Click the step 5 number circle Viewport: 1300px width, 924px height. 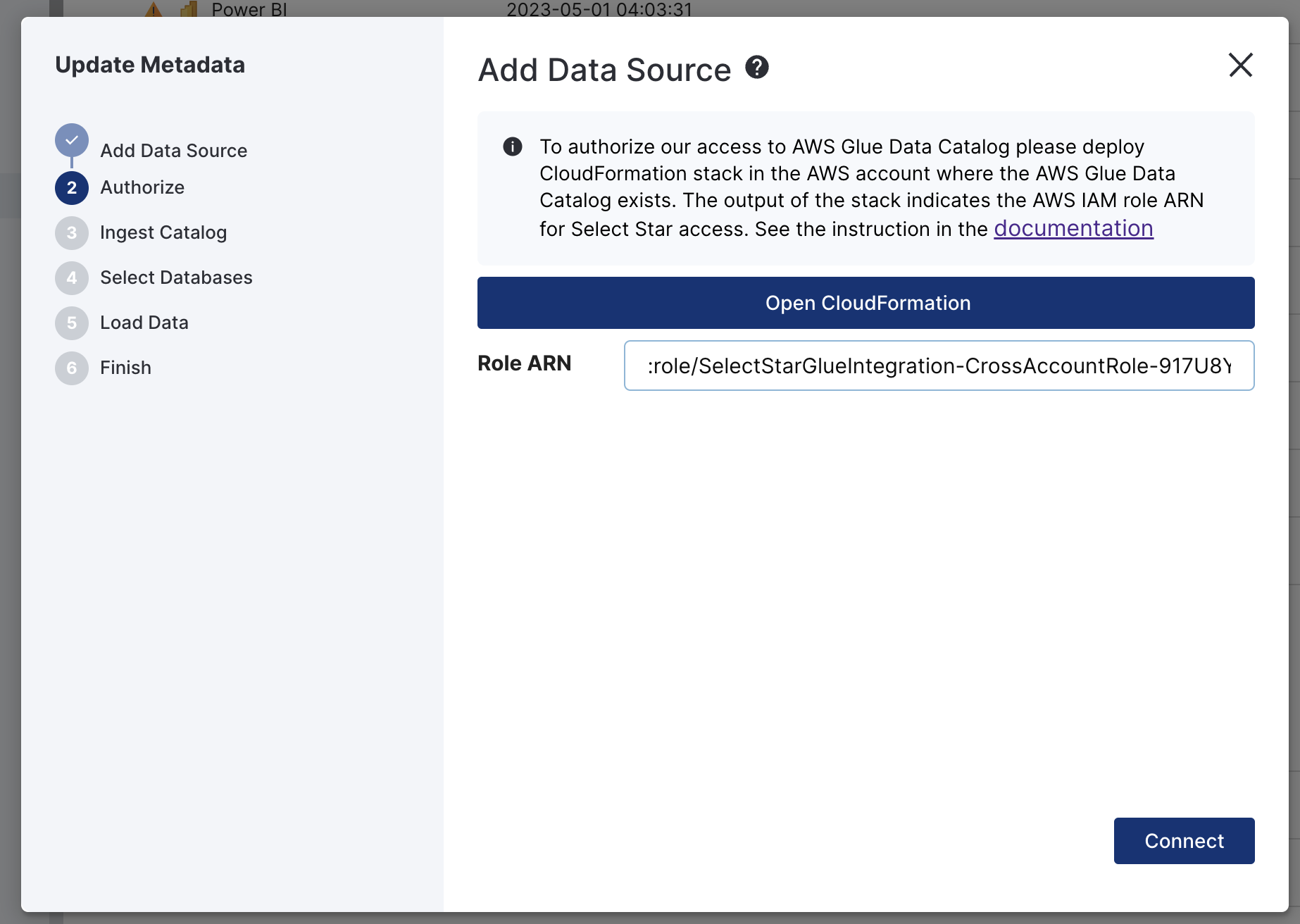(x=72, y=323)
